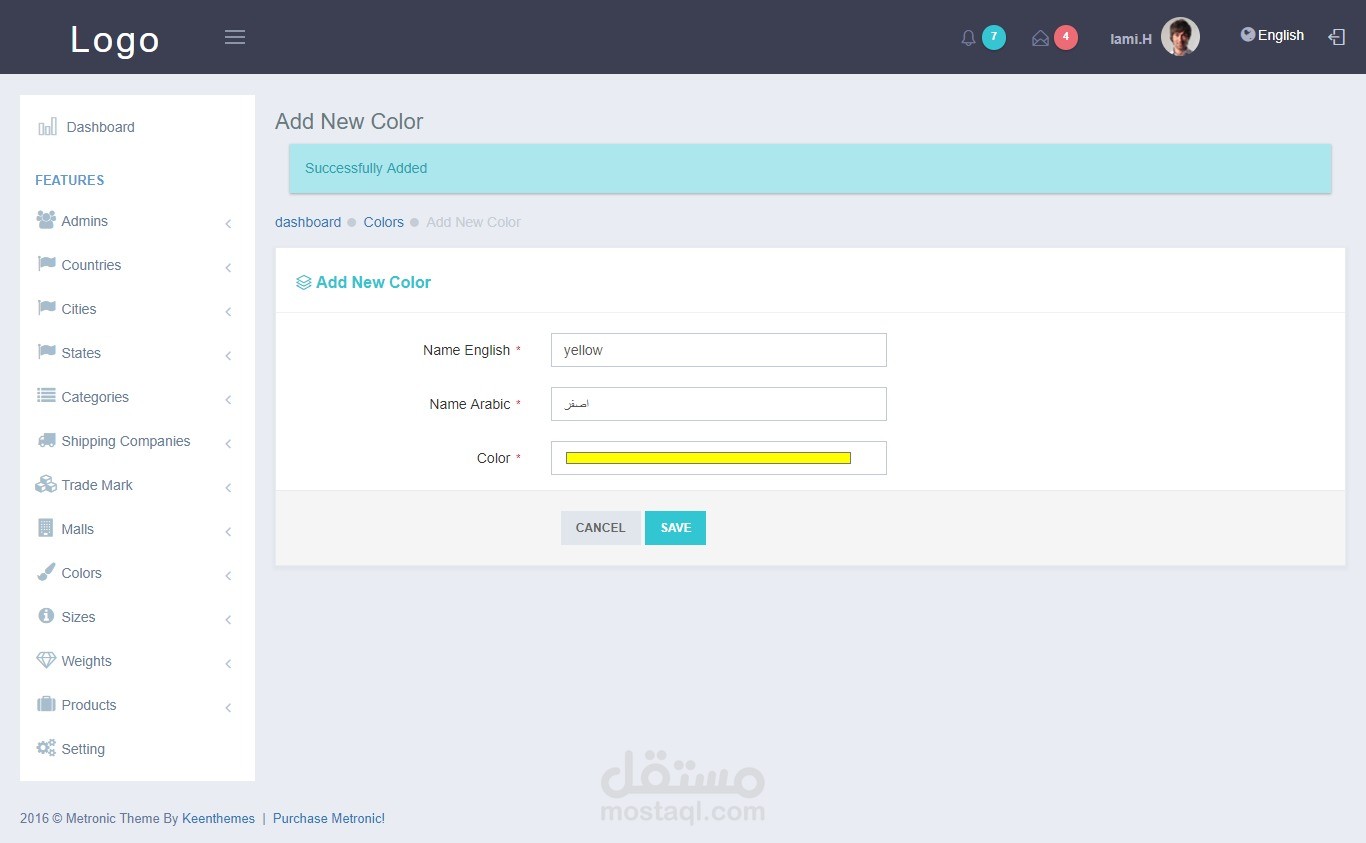Click the Successfully Added alert message
Screen dimensions: 1366x843
(x=810, y=168)
